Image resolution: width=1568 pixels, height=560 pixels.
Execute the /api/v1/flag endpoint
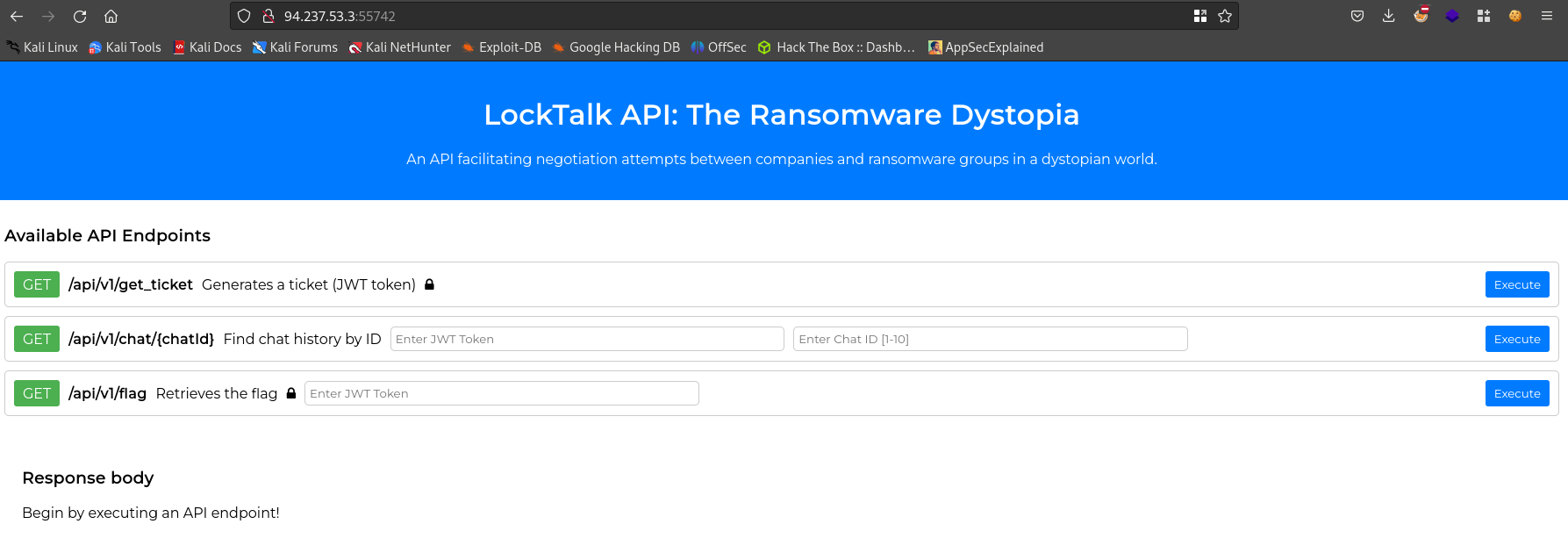point(1517,393)
